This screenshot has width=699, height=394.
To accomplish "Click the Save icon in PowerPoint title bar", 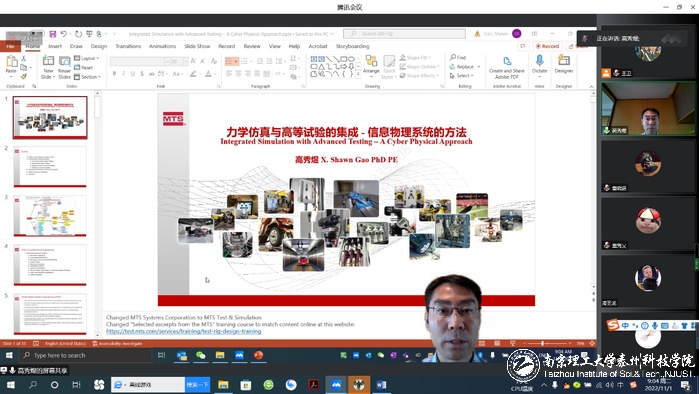I will click(53, 34).
